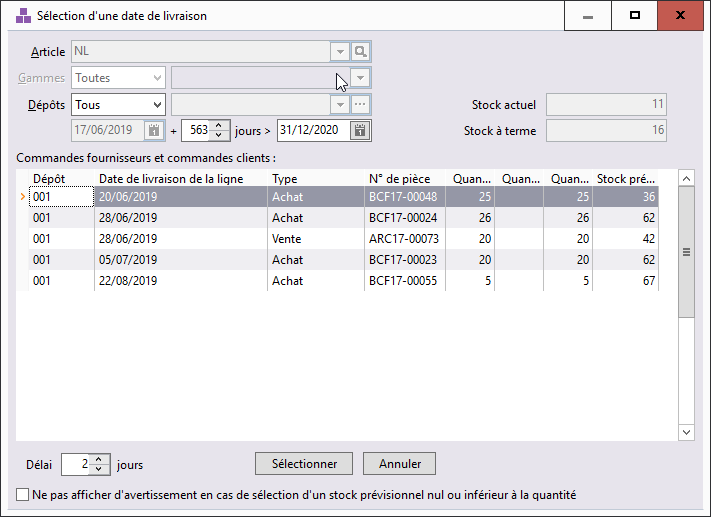Click the BCF17-00048 piece number cell
Viewport: 711px width, 517px height.
pyautogui.click(x=405, y=197)
